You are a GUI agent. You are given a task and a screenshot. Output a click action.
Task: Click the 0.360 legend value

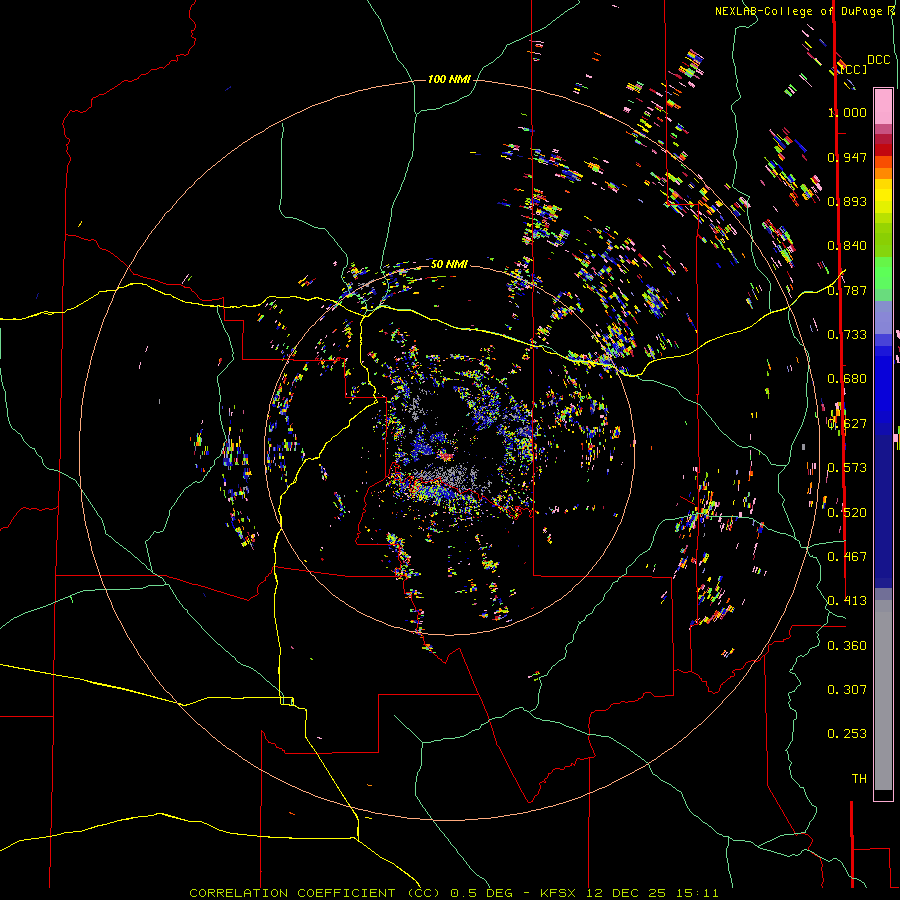pos(847,646)
